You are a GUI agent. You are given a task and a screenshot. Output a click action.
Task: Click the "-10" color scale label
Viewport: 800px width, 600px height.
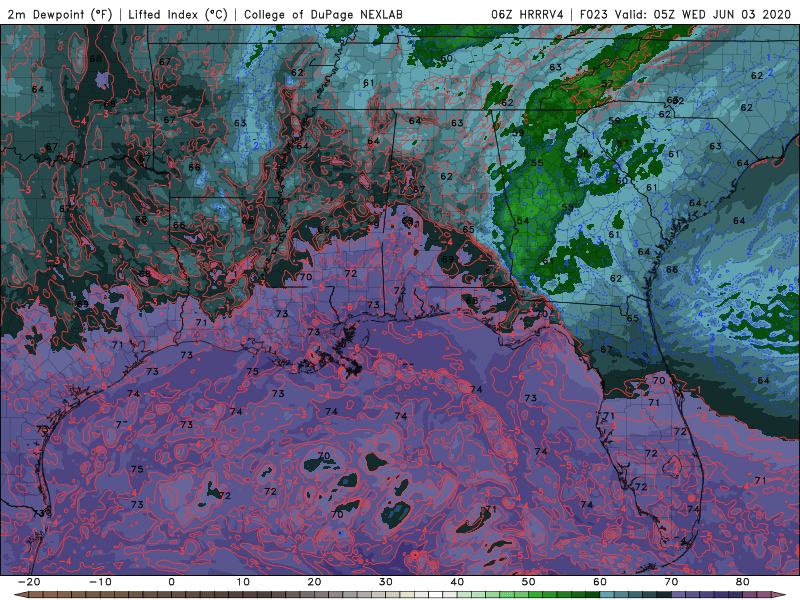(x=100, y=582)
